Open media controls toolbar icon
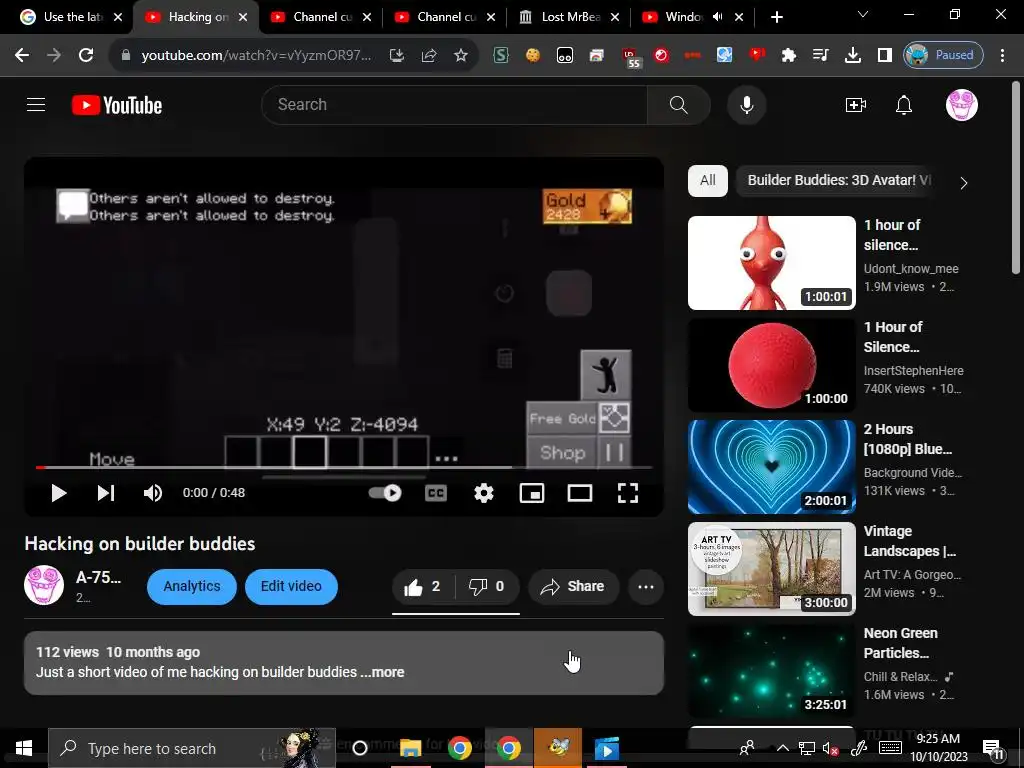Viewport: 1024px width, 768px height. [820, 55]
